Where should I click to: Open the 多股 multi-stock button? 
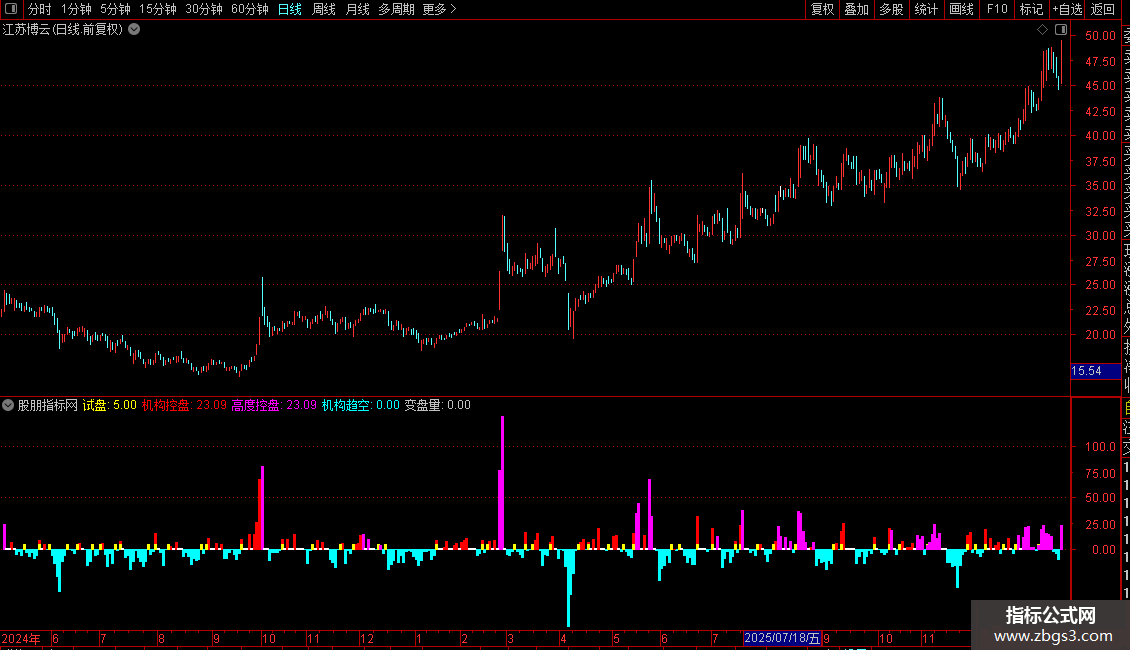coord(891,9)
